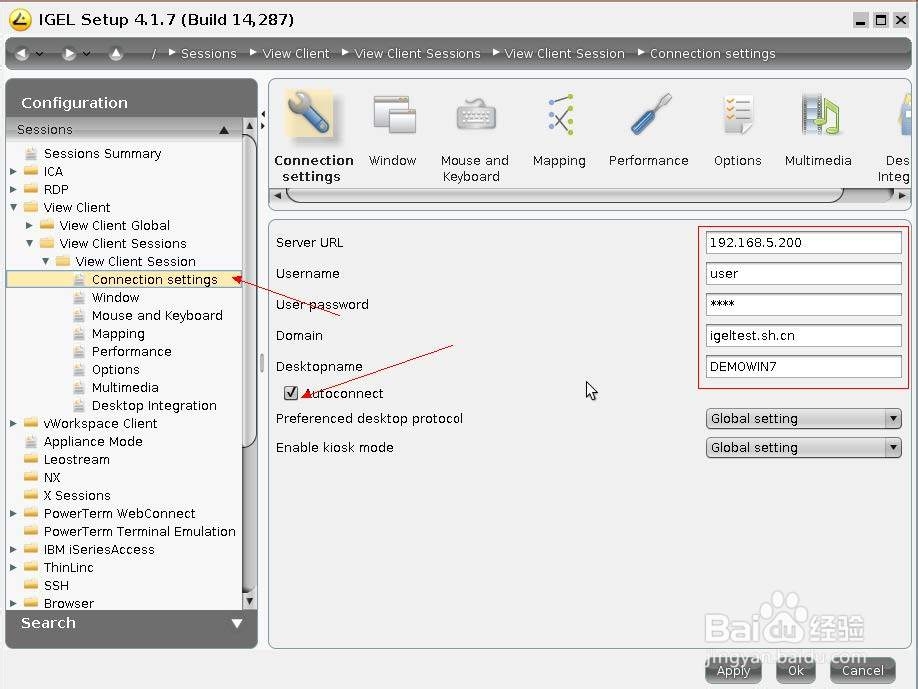
Task: Click the navigate forward arrow icon
Action: 69,54
